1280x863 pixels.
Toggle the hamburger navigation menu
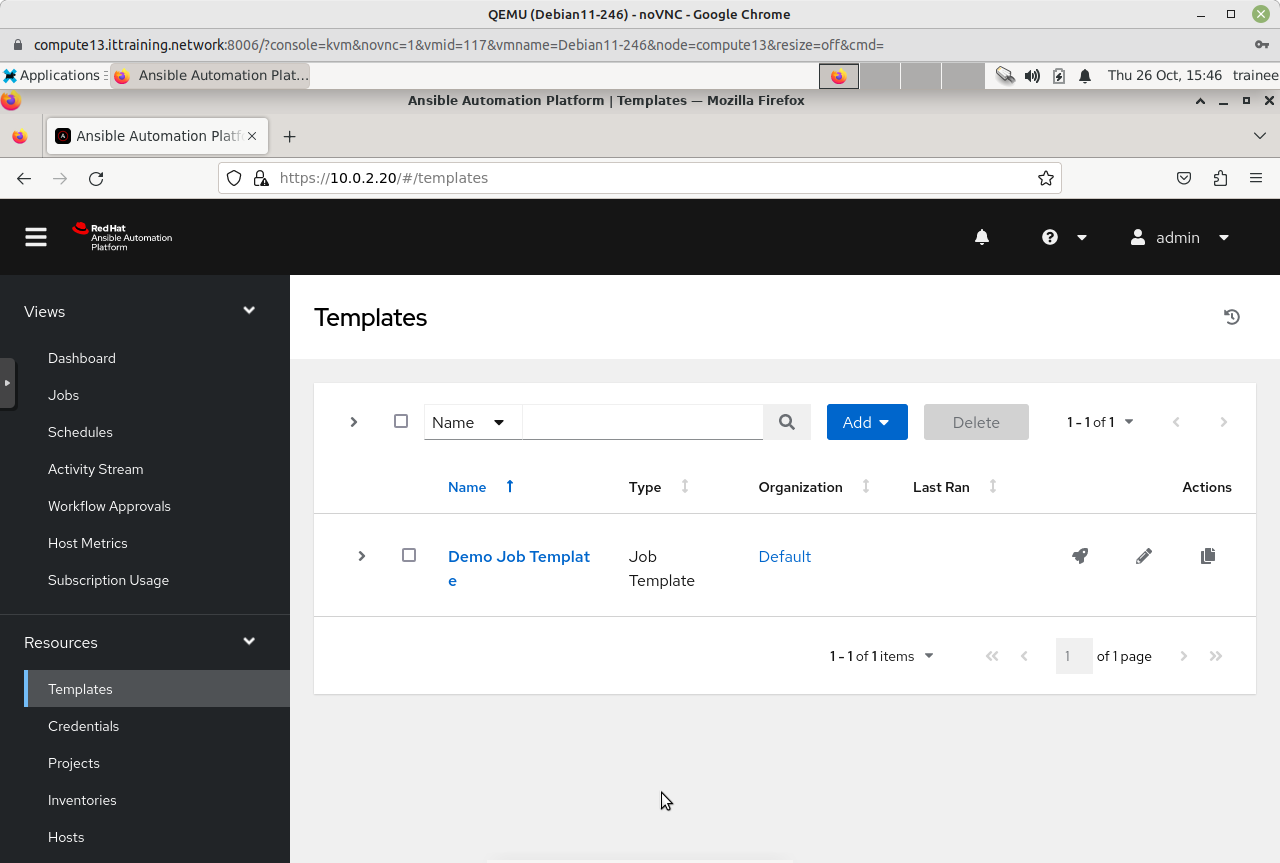coord(36,237)
